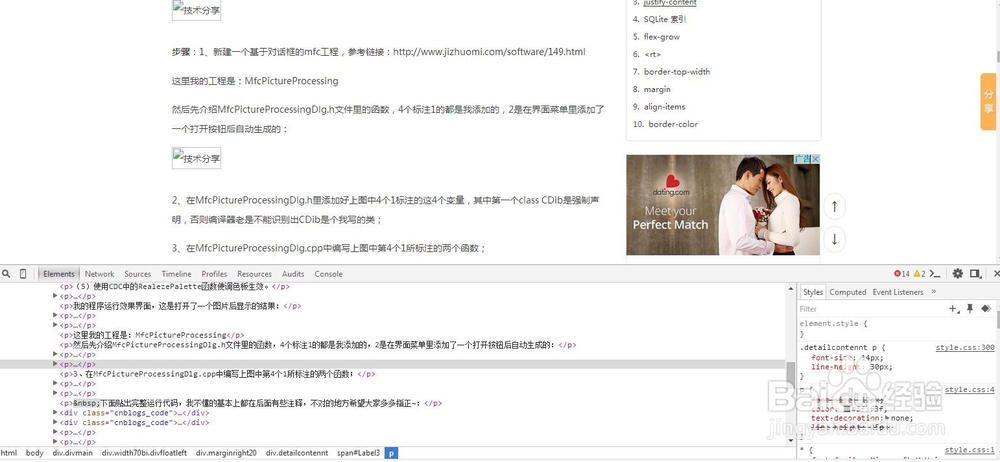1000x462 pixels.
Task: Click the dating.com Perfect Match ad image
Action: 723,205
